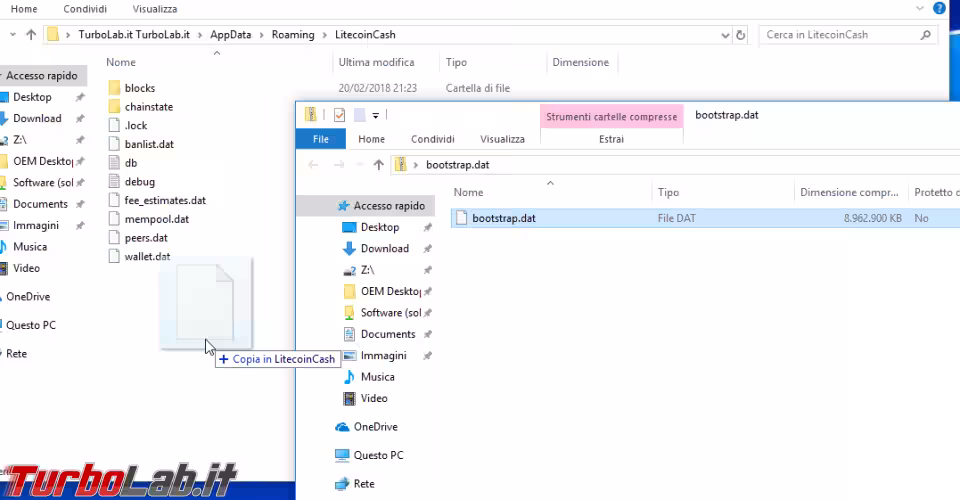Screen dimensions: 960x500
Task: Click the help icon in the back window
Action: pyautogui.click(x=939, y=9)
